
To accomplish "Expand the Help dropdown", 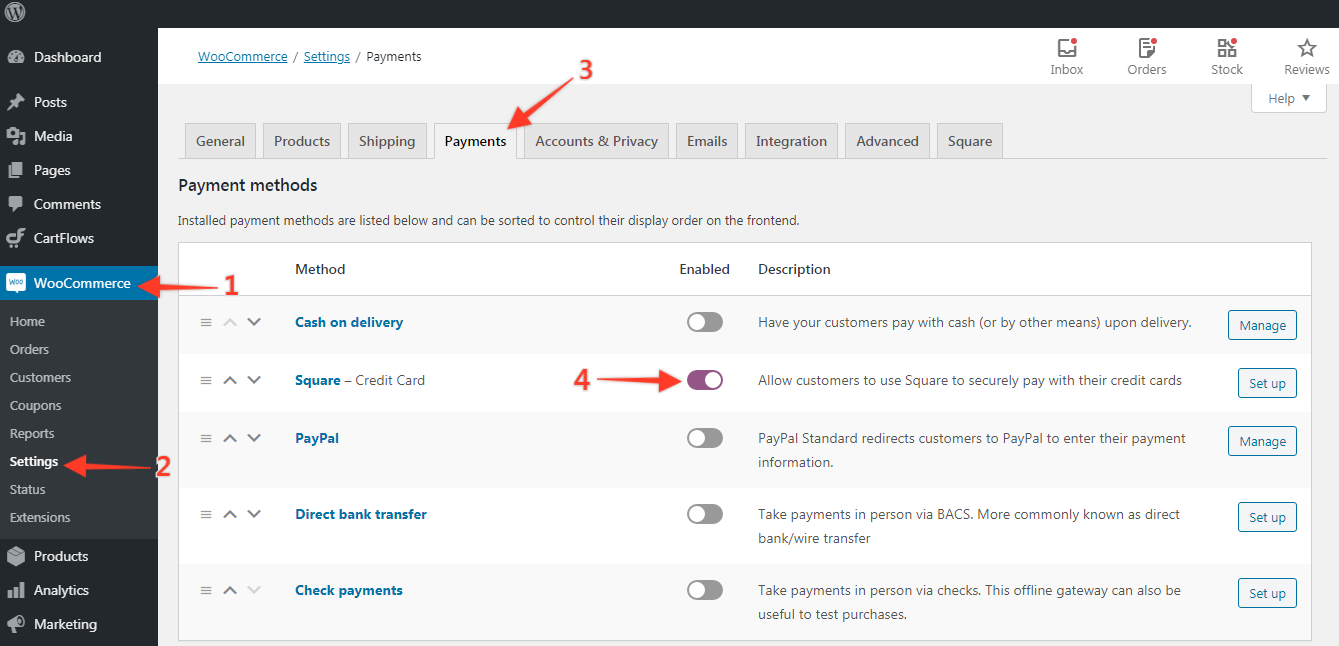I will click(x=1289, y=98).
